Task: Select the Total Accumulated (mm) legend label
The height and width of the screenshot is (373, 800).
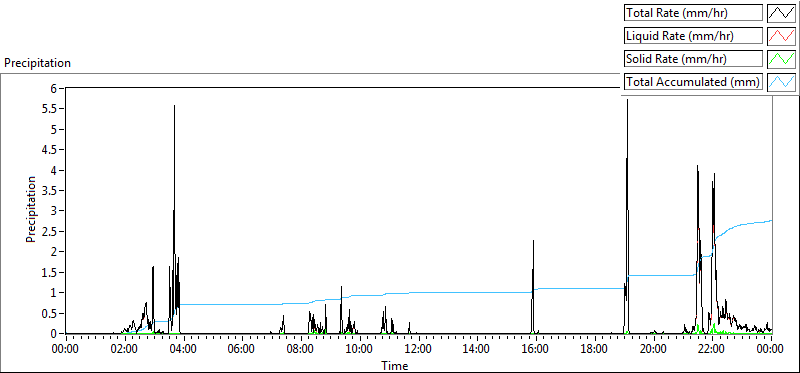Action: tap(693, 82)
